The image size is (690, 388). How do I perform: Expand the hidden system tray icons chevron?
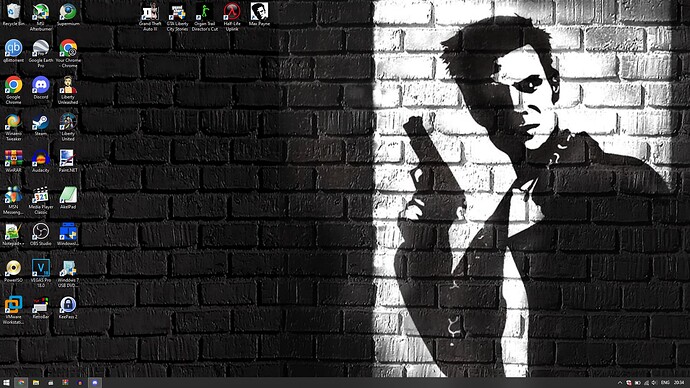coord(620,383)
